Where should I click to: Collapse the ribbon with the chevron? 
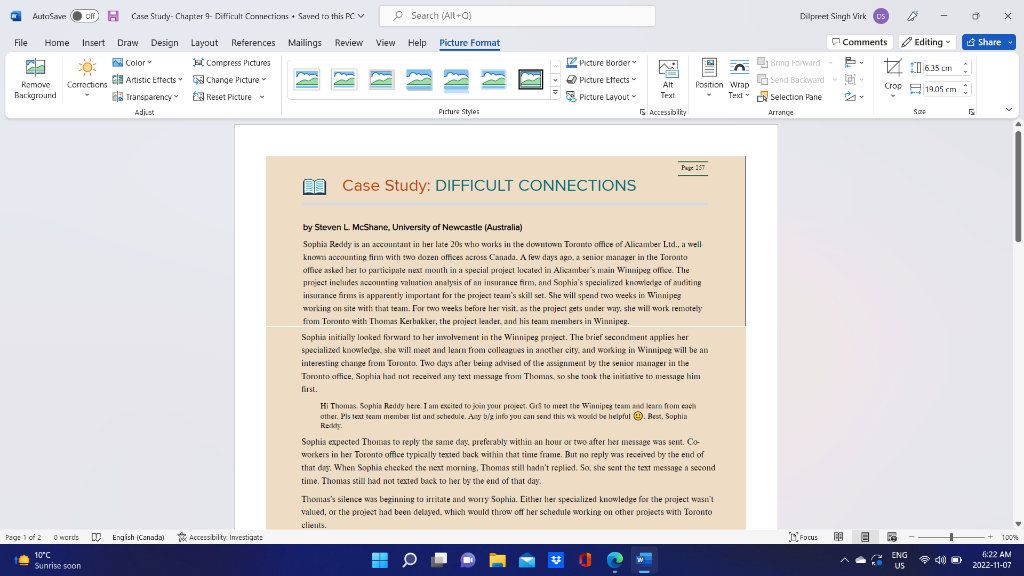click(1008, 110)
